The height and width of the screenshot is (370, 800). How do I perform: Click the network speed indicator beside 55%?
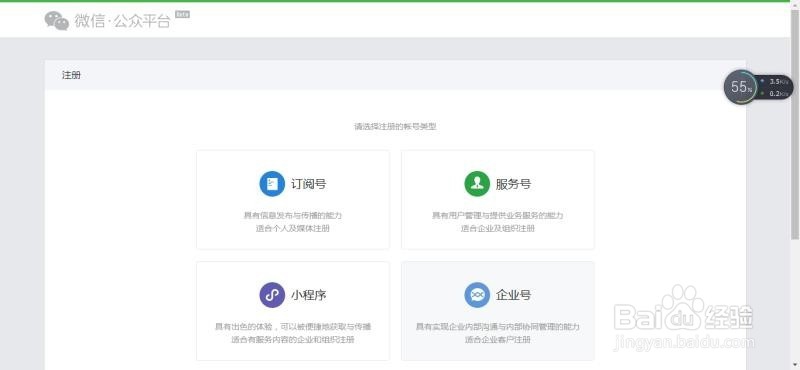click(x=776, y=87)
